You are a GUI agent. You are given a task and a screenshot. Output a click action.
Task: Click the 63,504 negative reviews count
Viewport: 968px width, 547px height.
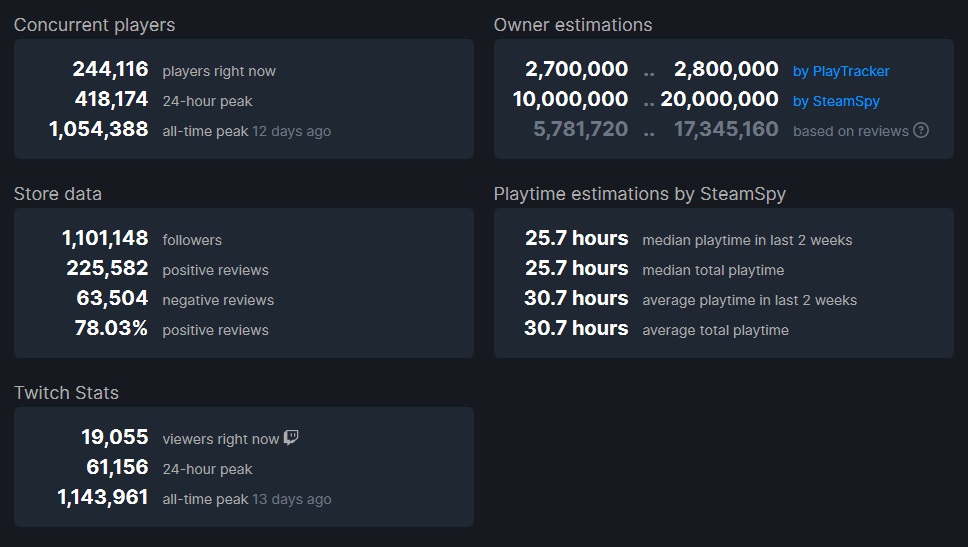coord(112,299)
